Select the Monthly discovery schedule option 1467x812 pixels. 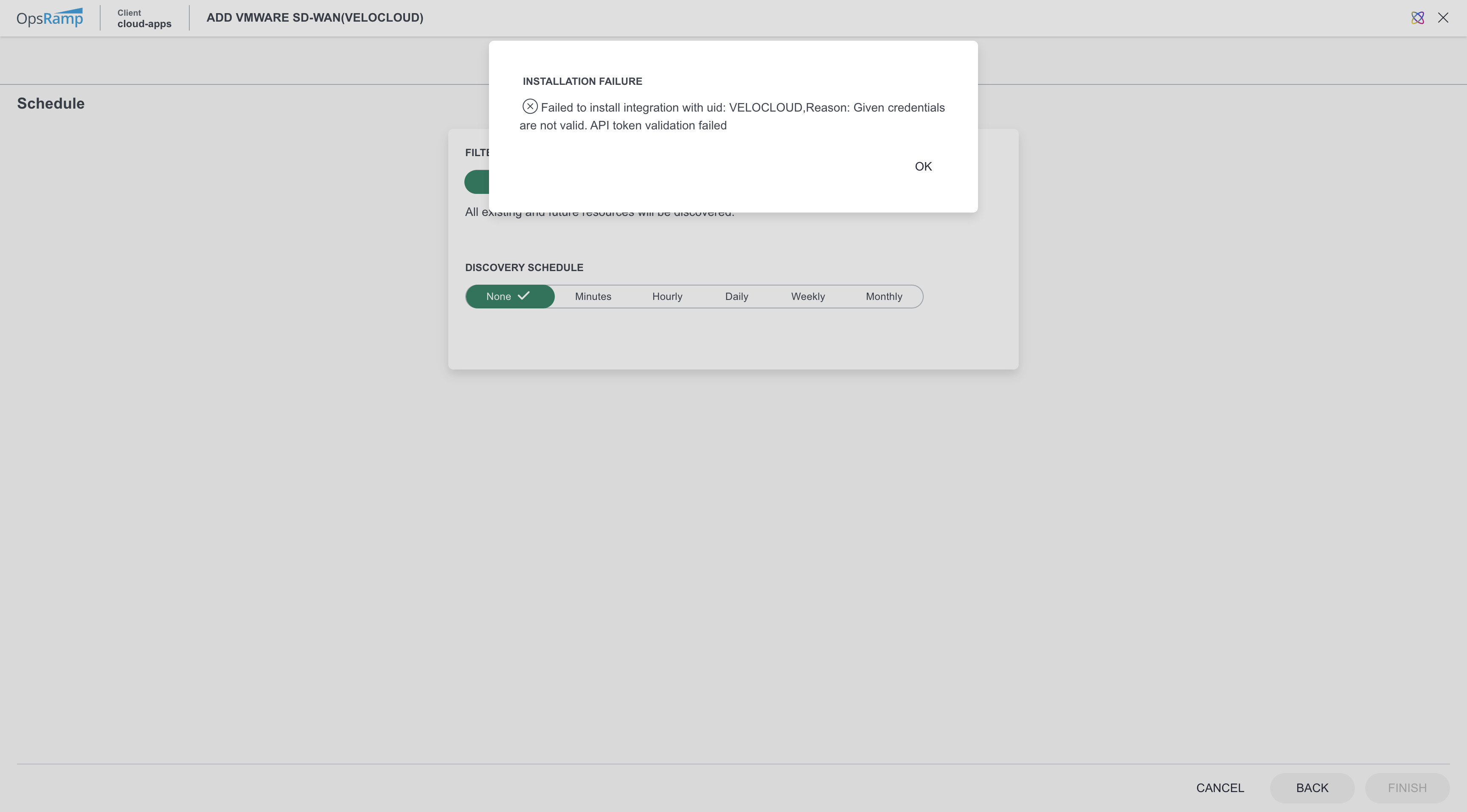(x=884, y=297)
